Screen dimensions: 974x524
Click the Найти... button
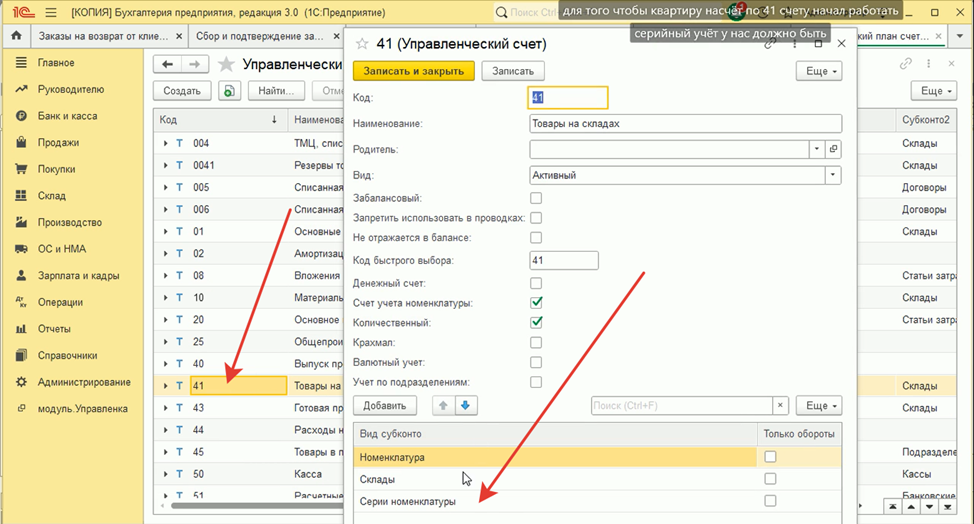point(276,91)
